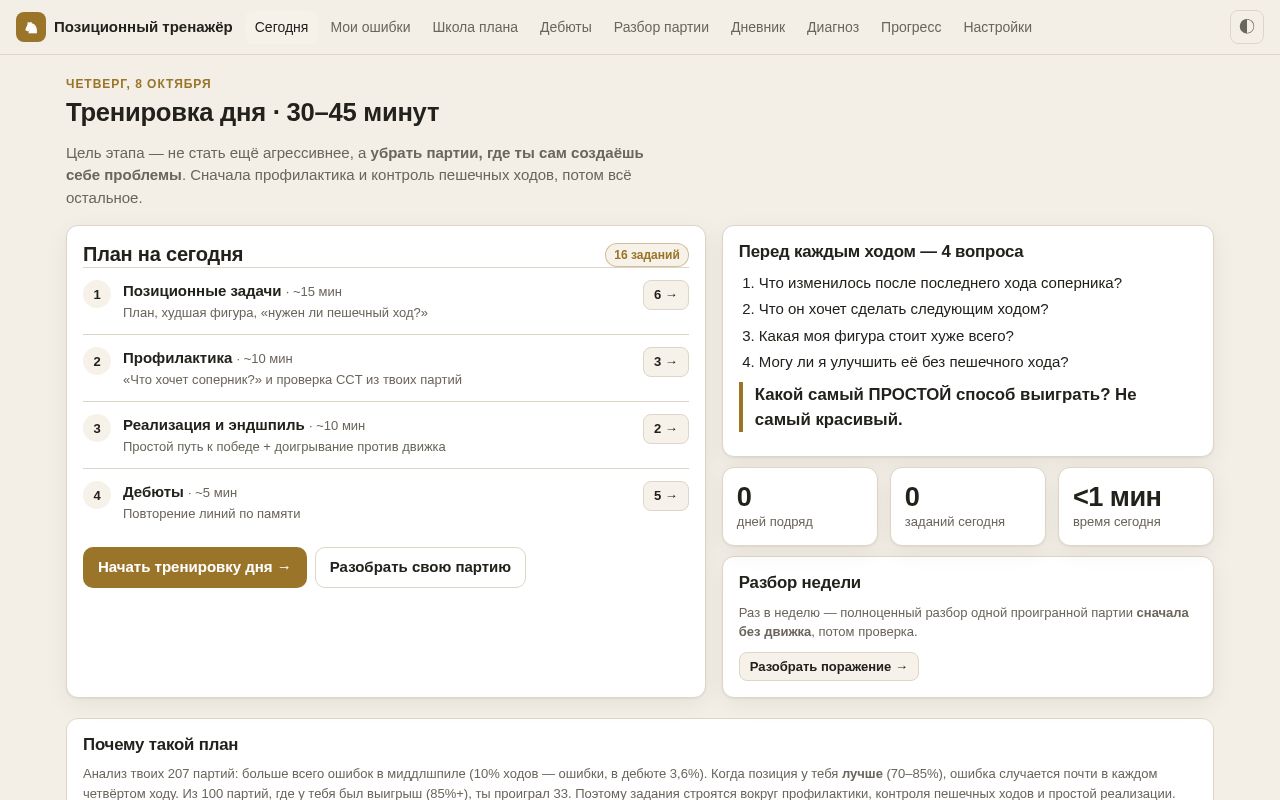
Task: Toggle the dark theme switch
Action: (1247, 27)
